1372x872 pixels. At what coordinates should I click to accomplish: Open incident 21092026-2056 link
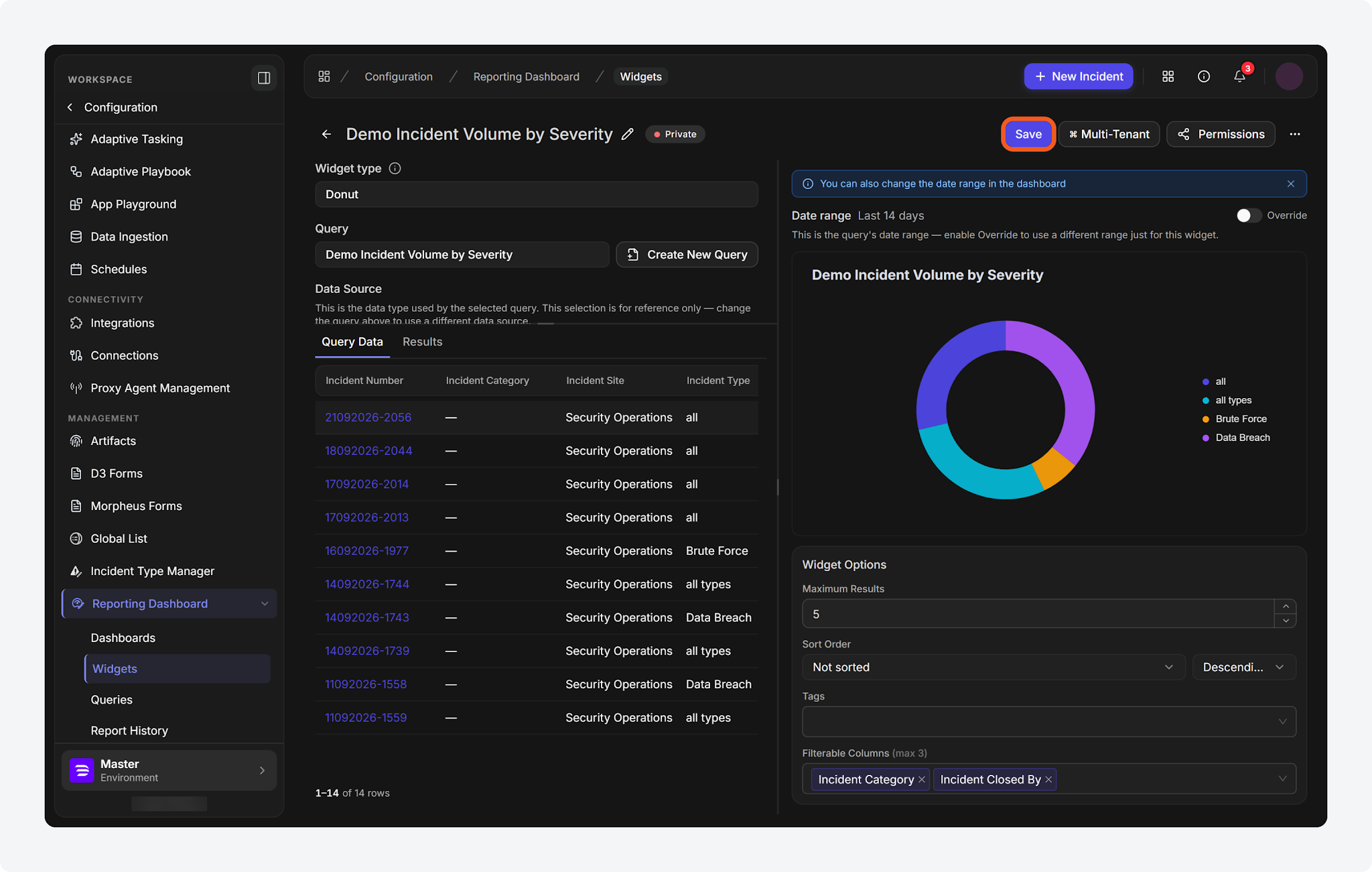[x=368, y=417]
